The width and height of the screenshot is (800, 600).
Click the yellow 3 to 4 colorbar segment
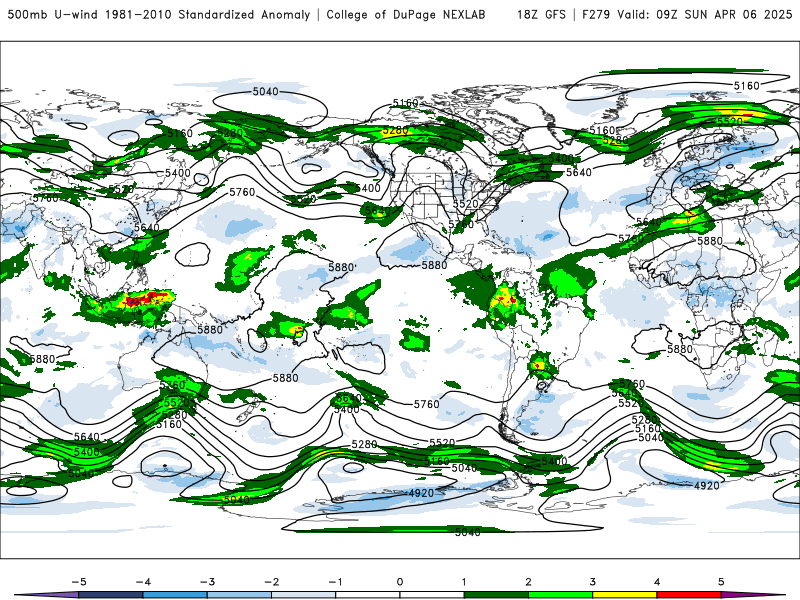pyautogui.click(x=624, y=595)
